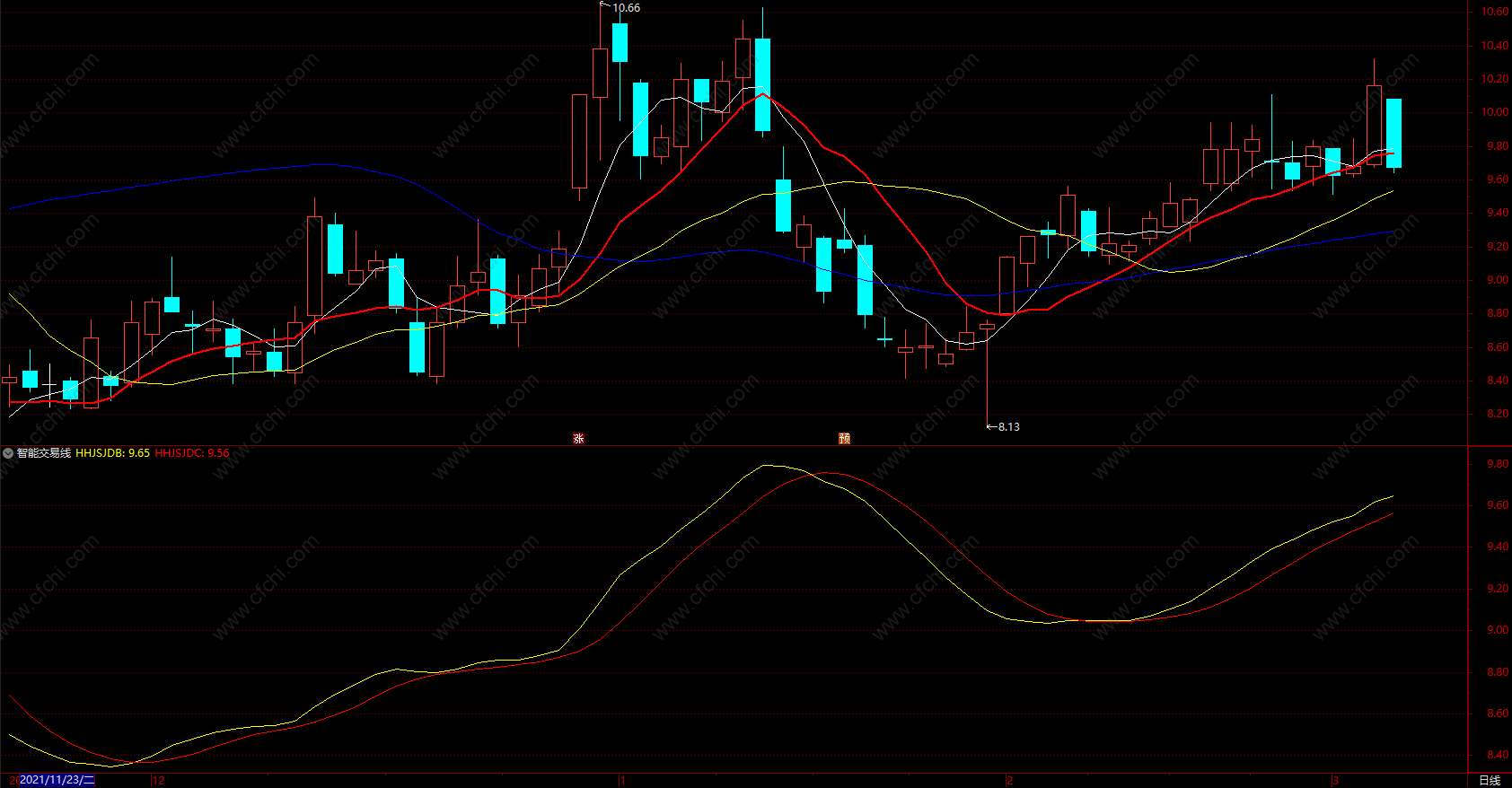
Task: Click the 10.60 price axis label
Action: pos(1495,13)
